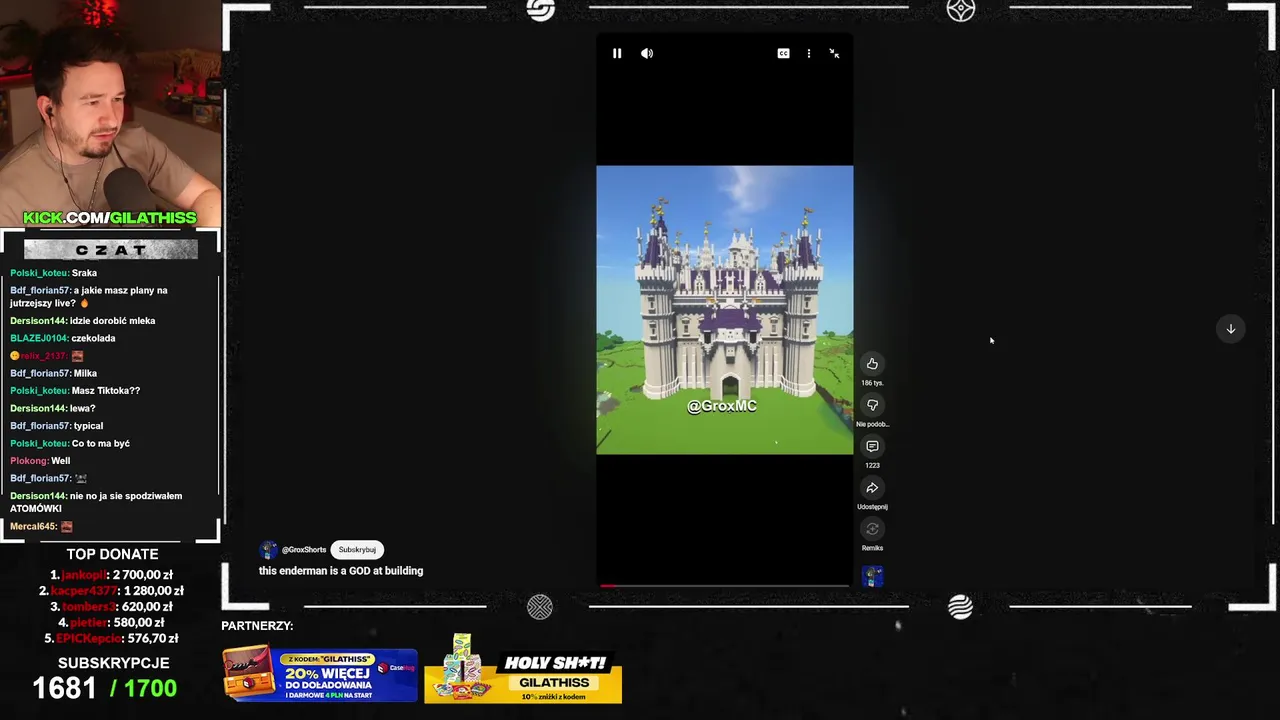The height and width of the screenshot is (720, 1280).
Task: Click chat message 'czekolada'
Action: [92, 338]
